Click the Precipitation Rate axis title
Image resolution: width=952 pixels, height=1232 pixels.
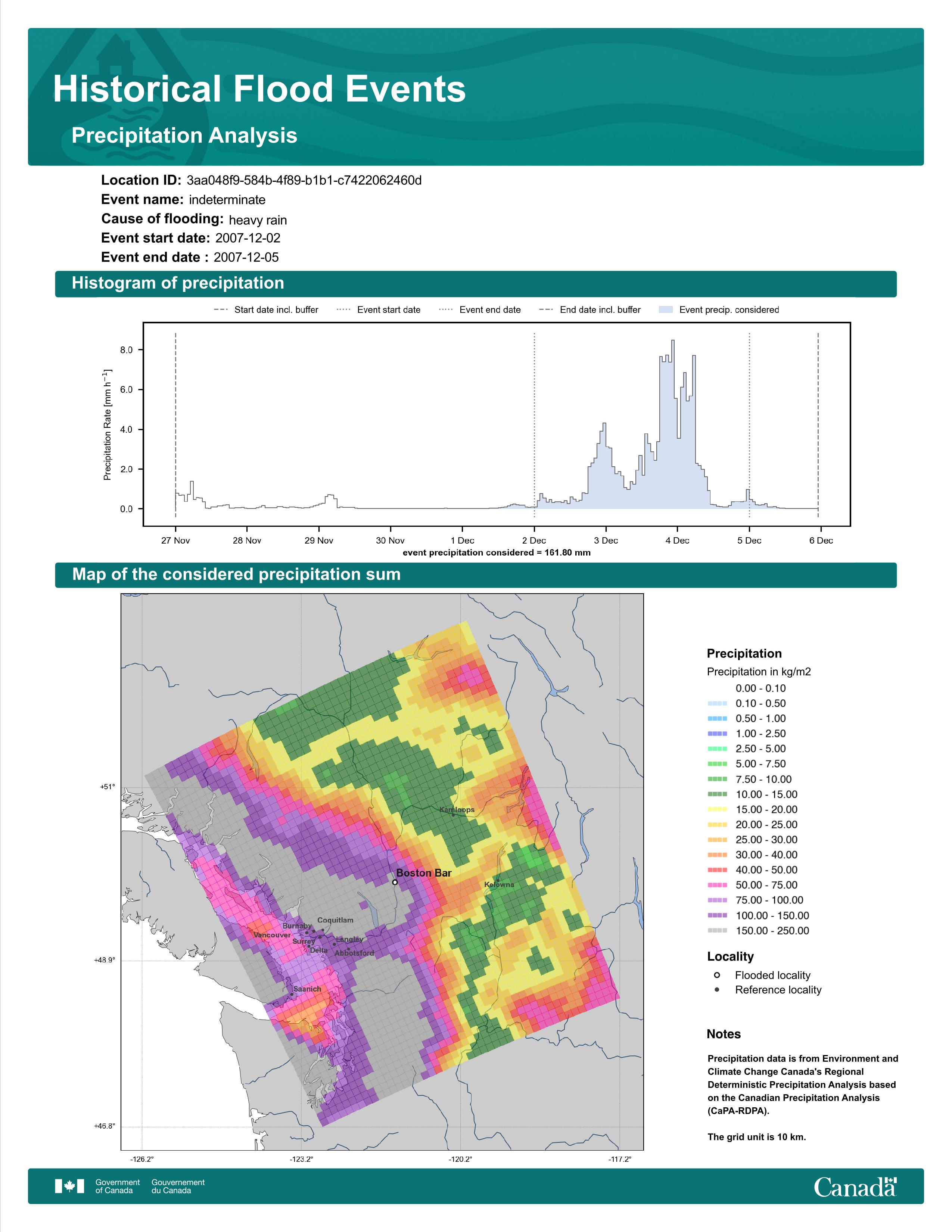[x=107, y=425]
